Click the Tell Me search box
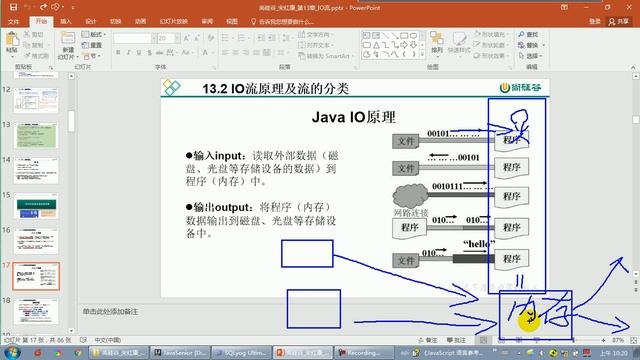The height and width of the screenshot is (360, 640). (282, 21)
